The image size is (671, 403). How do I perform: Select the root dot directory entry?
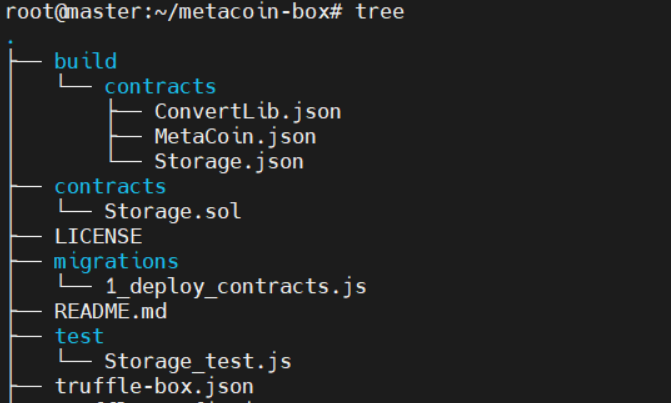pyautogui.click(x=9, y=41)
